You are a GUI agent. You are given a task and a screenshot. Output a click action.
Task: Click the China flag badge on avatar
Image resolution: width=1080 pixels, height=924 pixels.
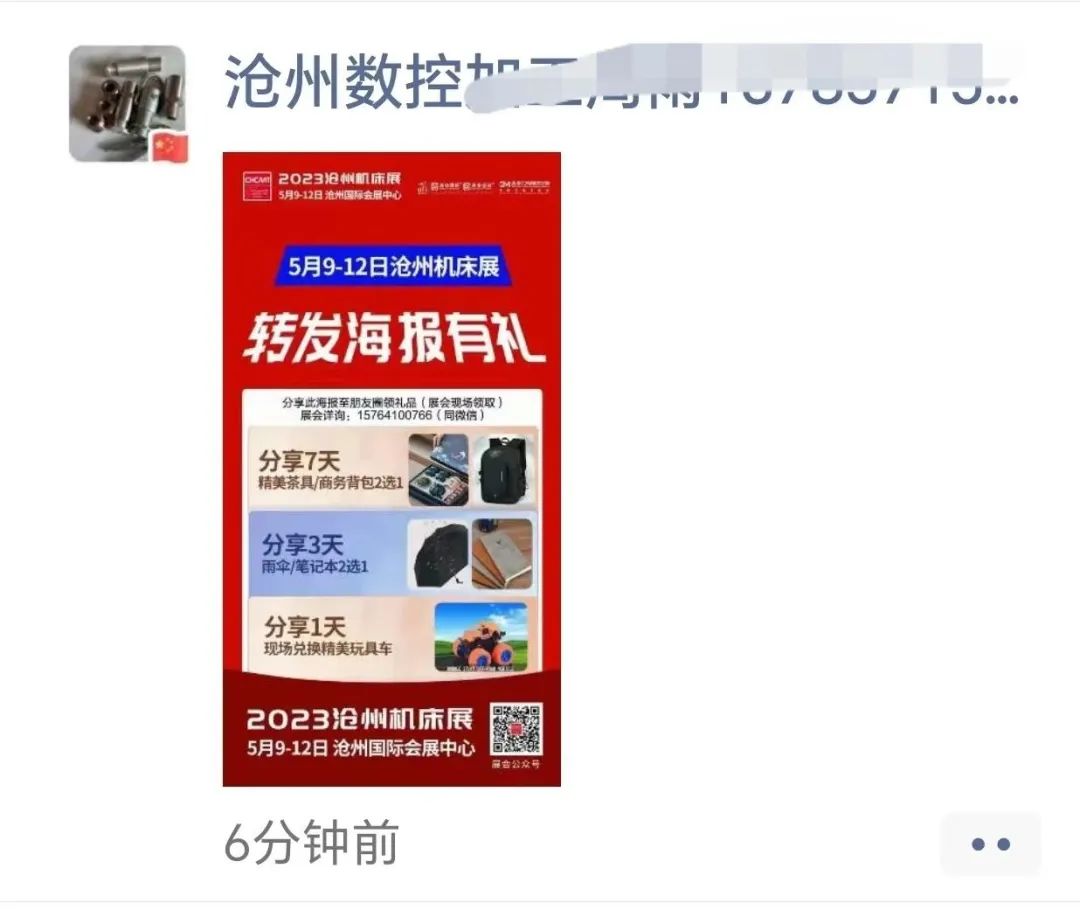(x=170, y=147)
